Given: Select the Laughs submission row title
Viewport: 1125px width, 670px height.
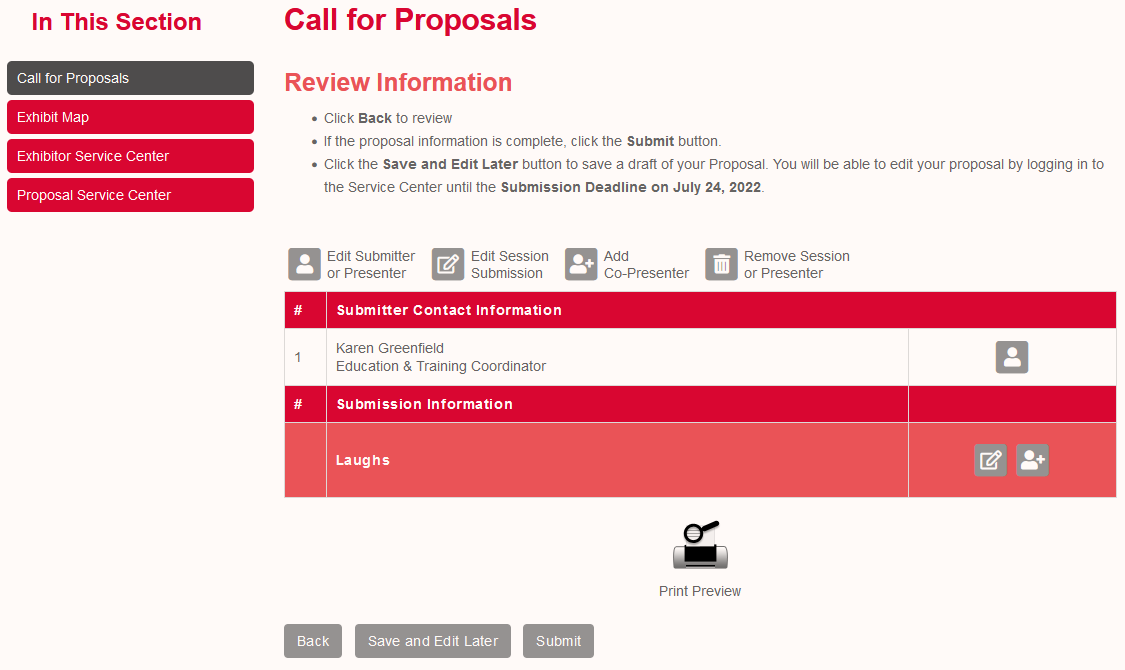Looking at the screenshot, I should coord(363,460).
